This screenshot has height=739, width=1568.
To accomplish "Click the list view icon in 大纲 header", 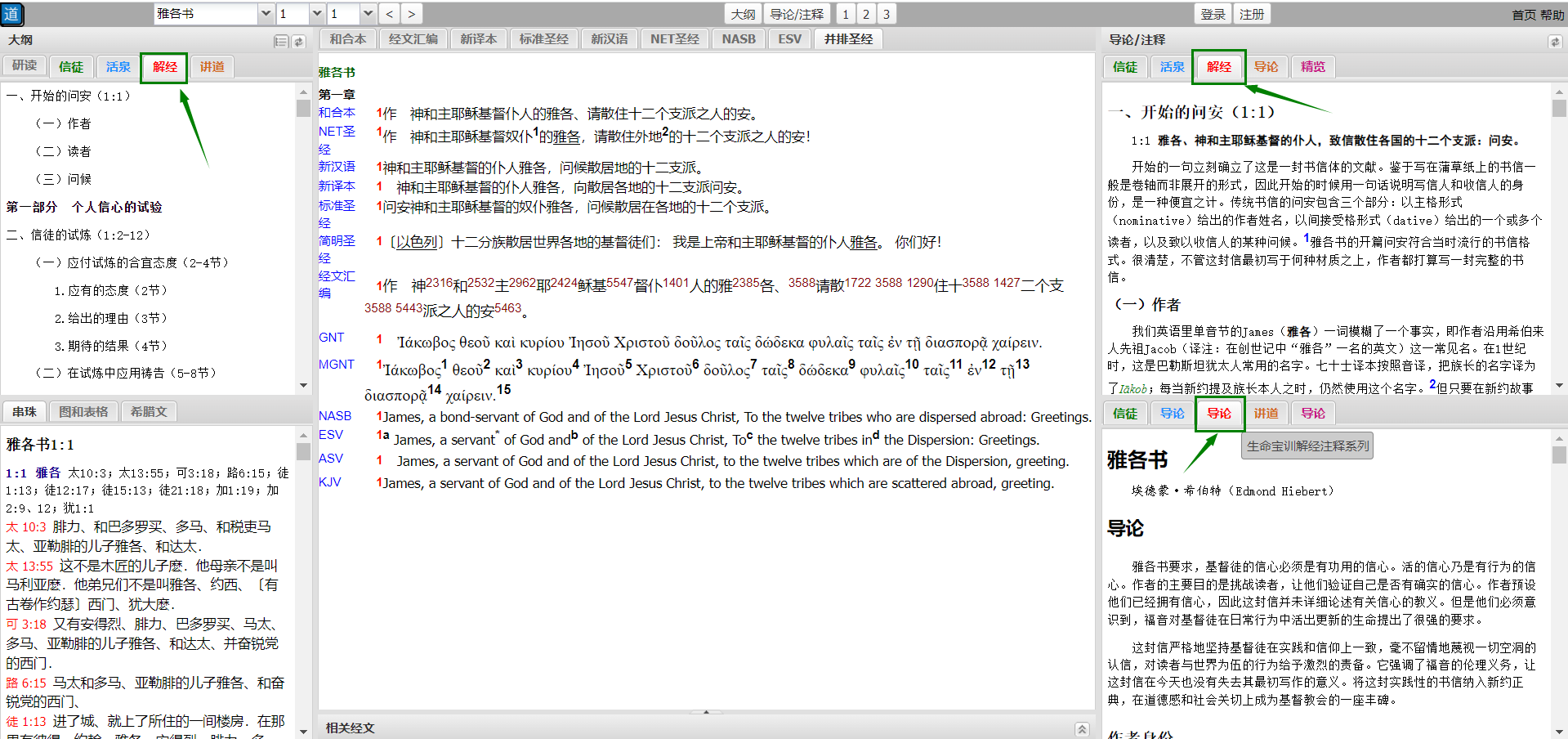I will 281,42.
